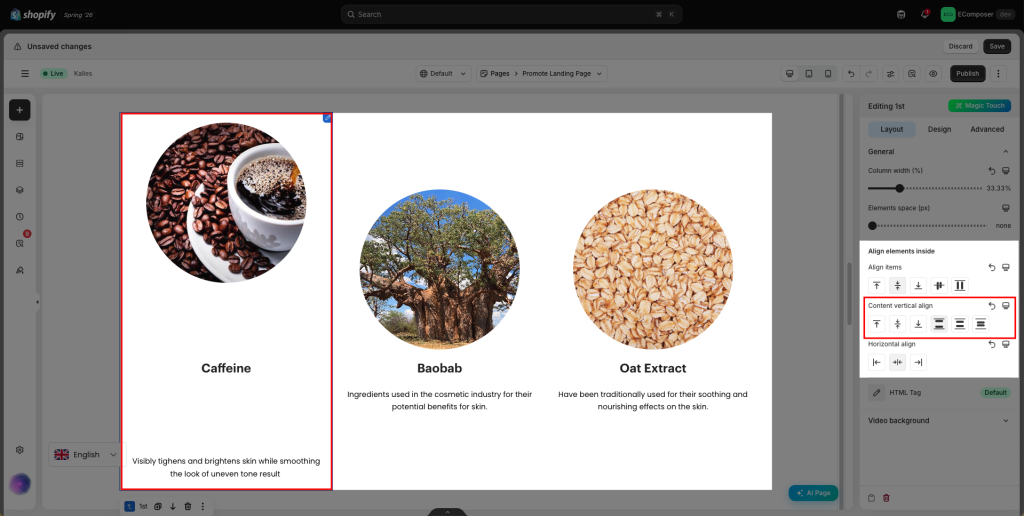Image resolution: width=1024 pixels, height=516 pixels.
Task: Click the Publish button
Action: 968,74
